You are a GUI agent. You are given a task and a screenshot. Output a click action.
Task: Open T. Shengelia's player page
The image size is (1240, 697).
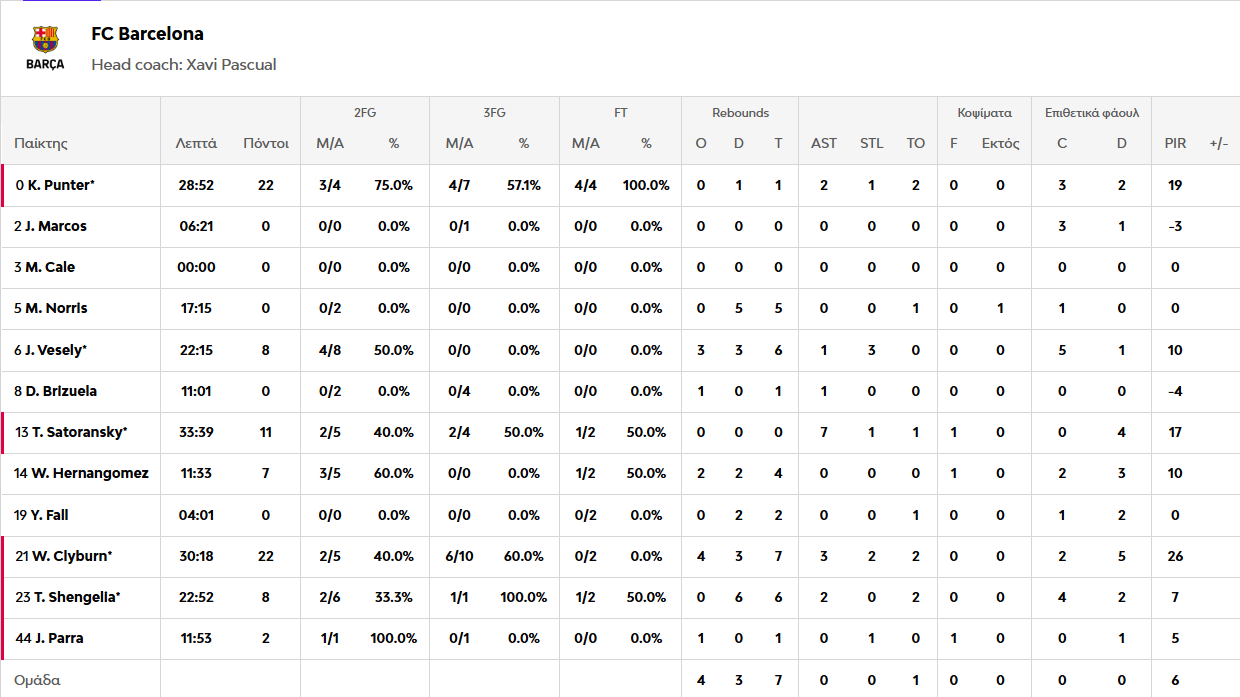point(75,597)
